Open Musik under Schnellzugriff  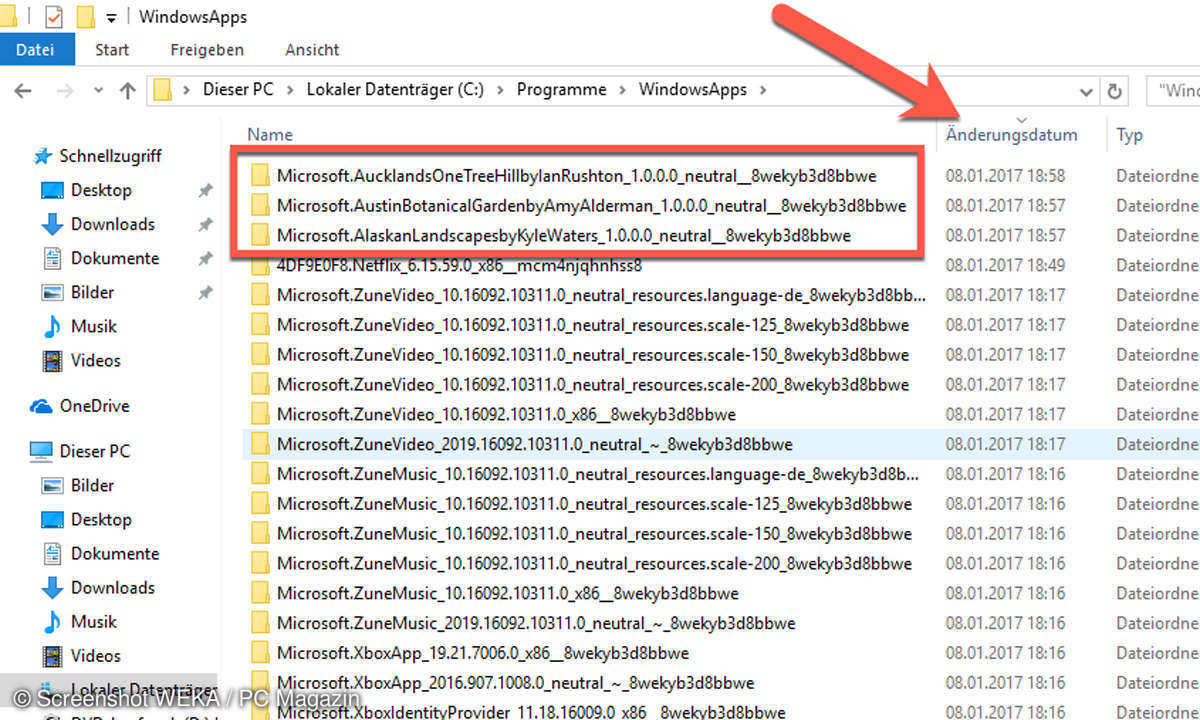(x=94, y=326)
